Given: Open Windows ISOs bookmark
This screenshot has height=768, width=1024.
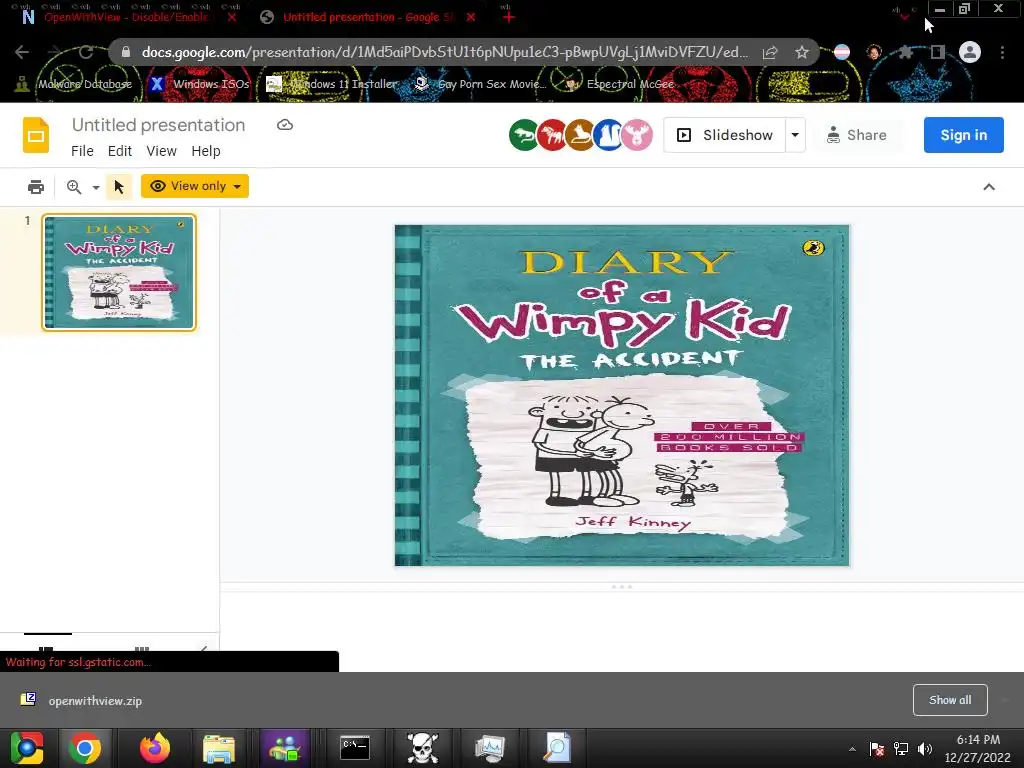Looking at the screenshot, I should coord(200,84).
